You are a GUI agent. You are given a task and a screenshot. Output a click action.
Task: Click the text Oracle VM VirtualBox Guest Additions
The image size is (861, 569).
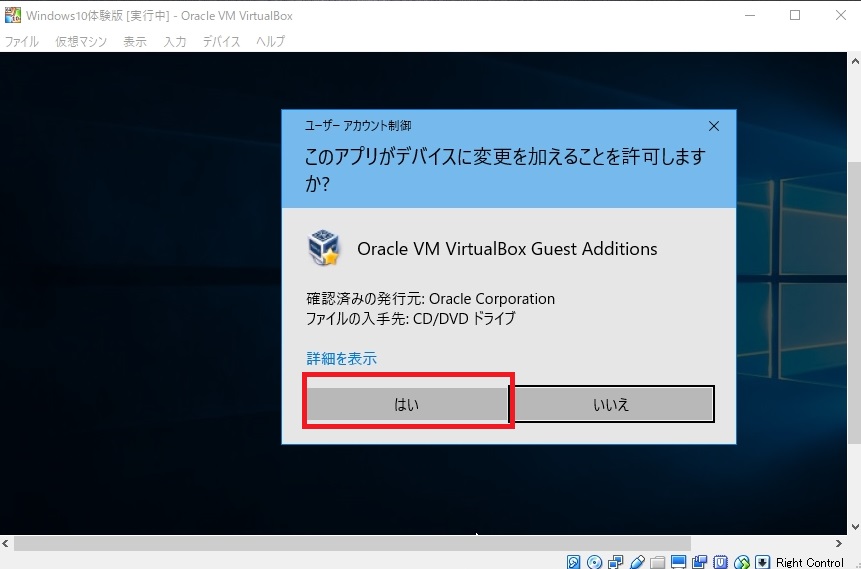click(507, 249)
